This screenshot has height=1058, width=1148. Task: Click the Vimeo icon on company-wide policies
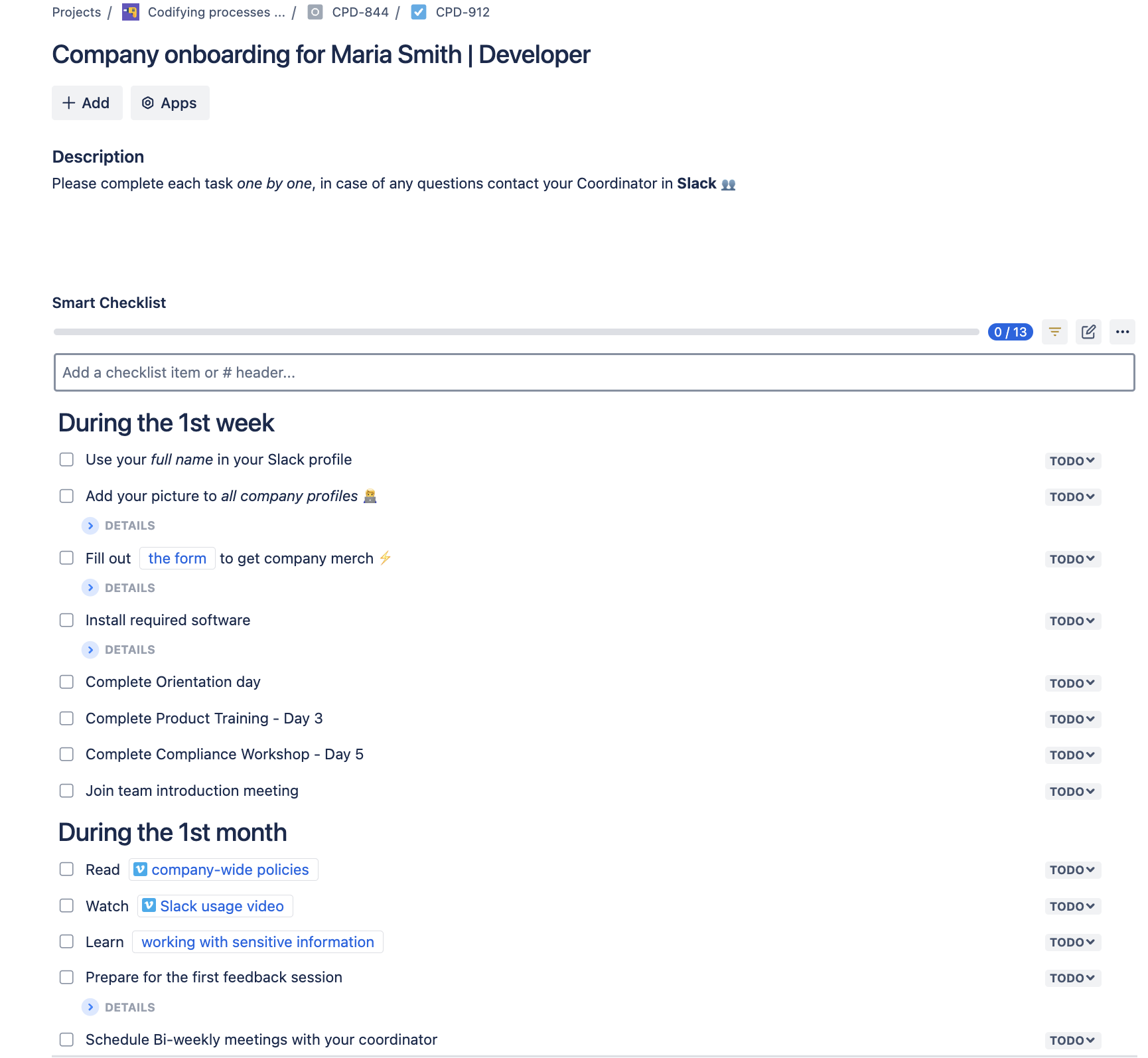coord(138,869)
